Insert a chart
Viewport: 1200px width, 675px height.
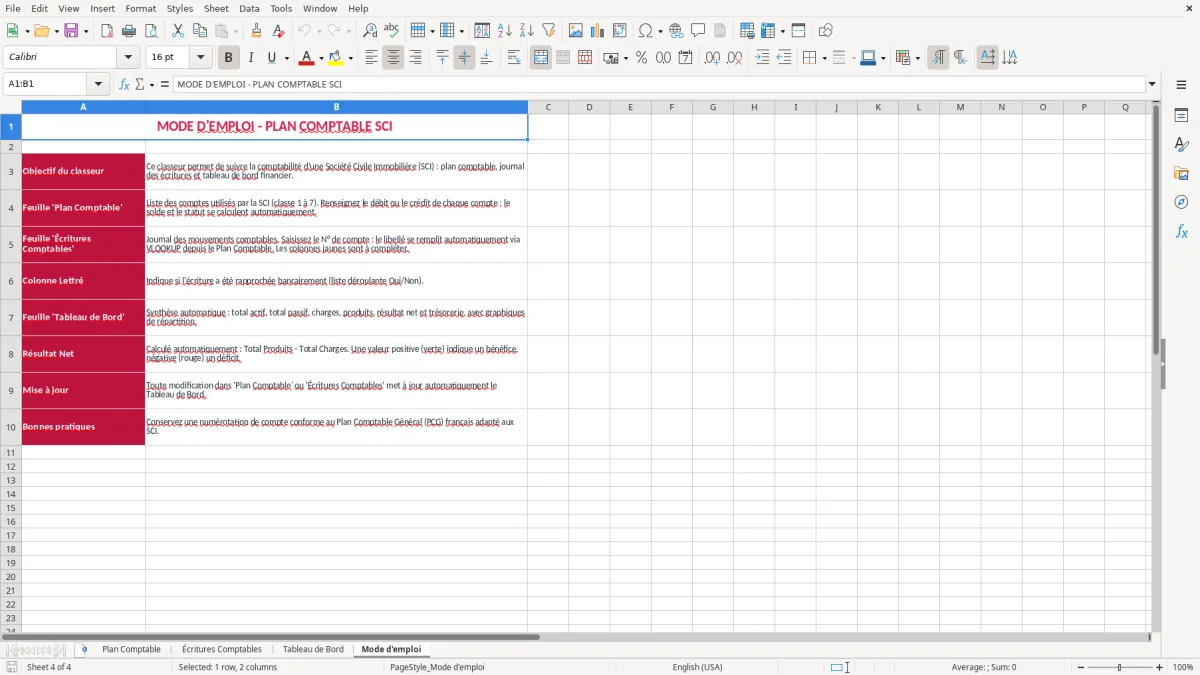click(x=598, y=31)
